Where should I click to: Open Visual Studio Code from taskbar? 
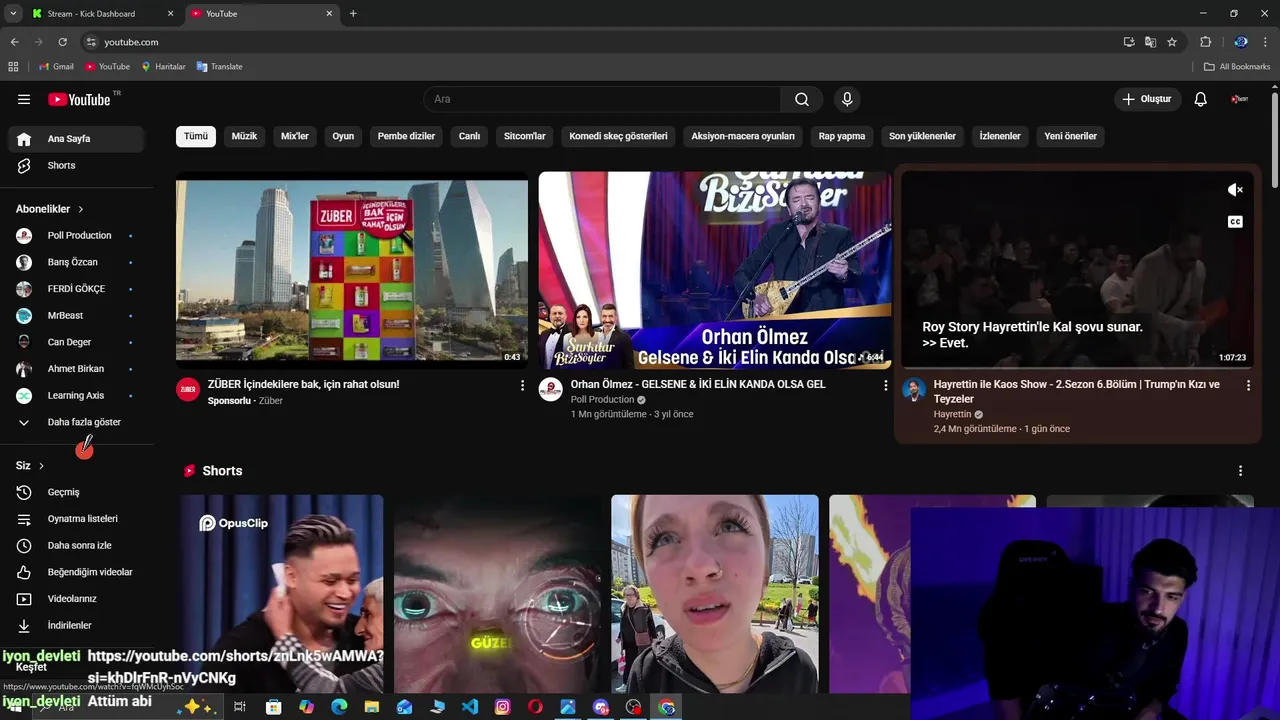click(x=469, y=707)
